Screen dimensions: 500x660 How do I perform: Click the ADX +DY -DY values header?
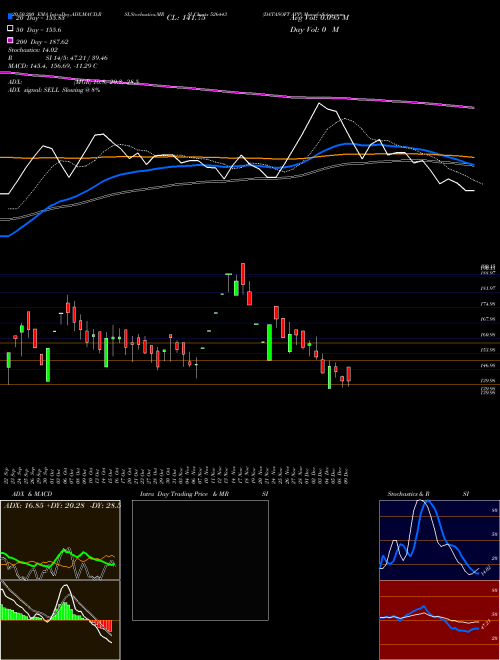(x=62, y=505)
